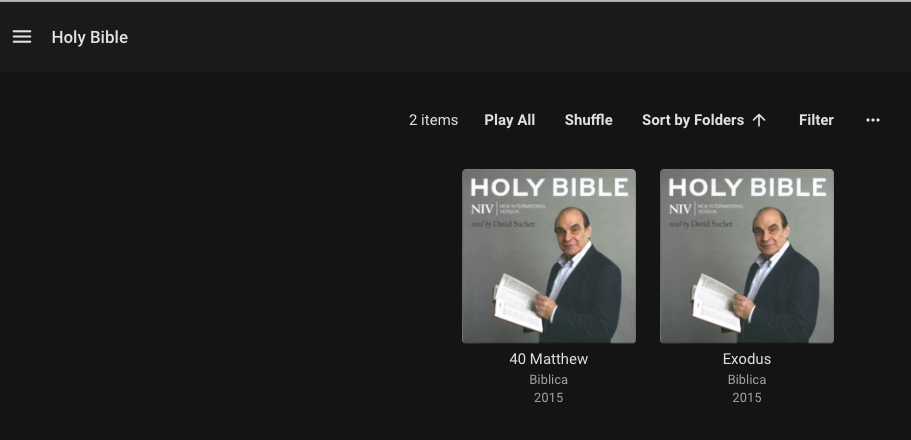Open the Exodus album cover

(x=747, y=256)
